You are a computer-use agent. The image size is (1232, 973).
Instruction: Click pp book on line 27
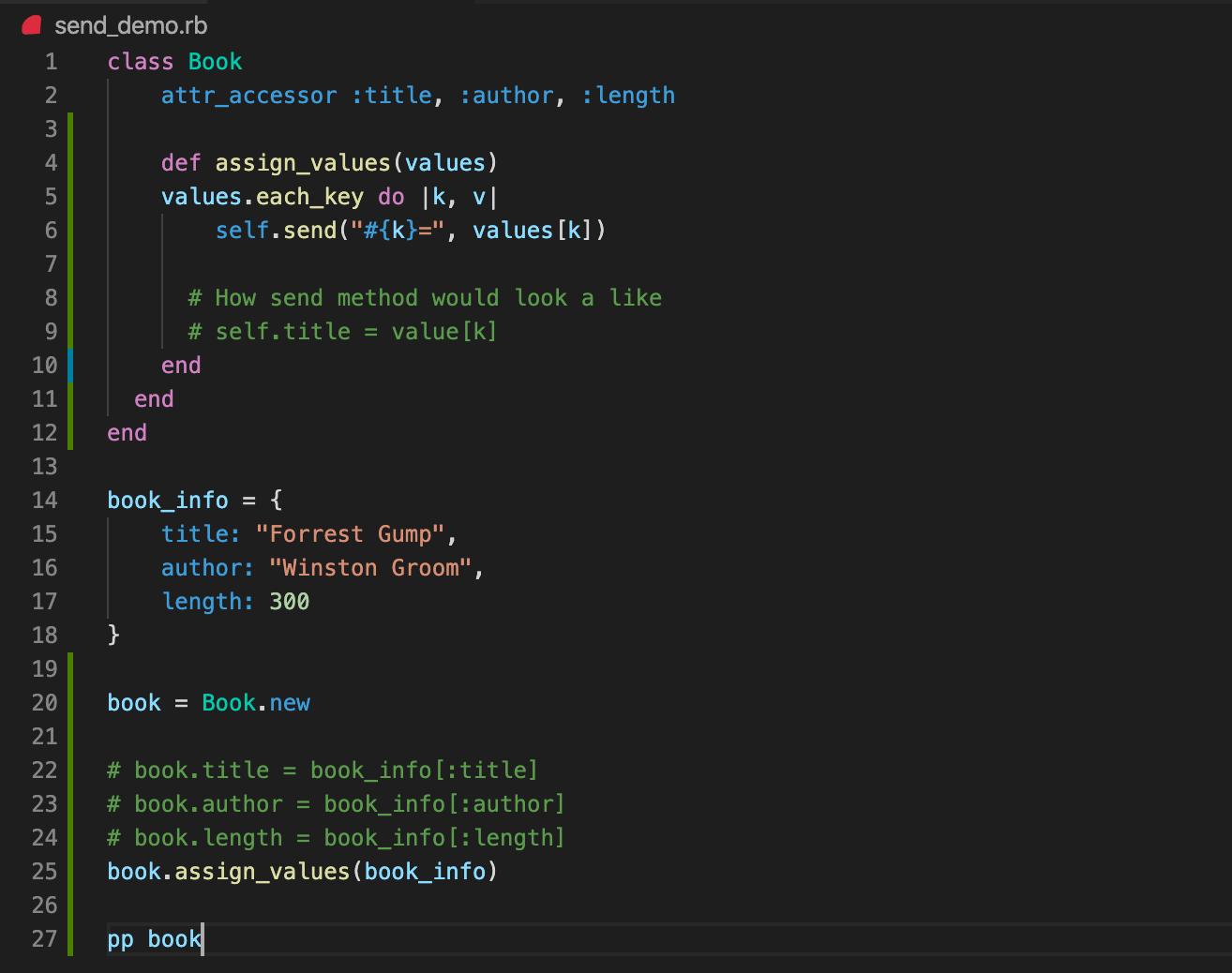(x=154, y=939)
